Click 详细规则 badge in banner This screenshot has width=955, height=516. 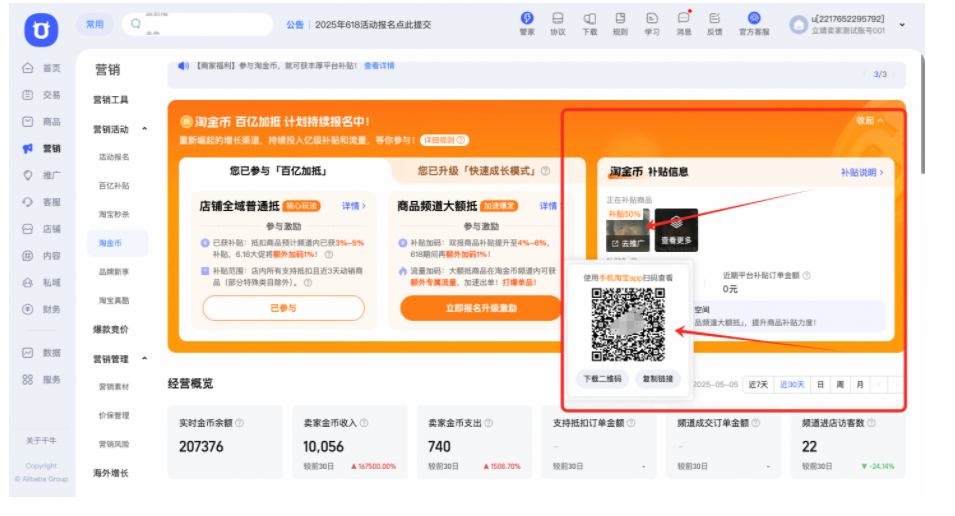[445, 140]
